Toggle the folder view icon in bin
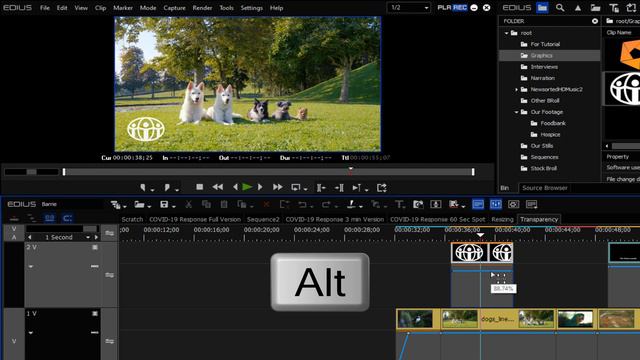 pos(542,7)
